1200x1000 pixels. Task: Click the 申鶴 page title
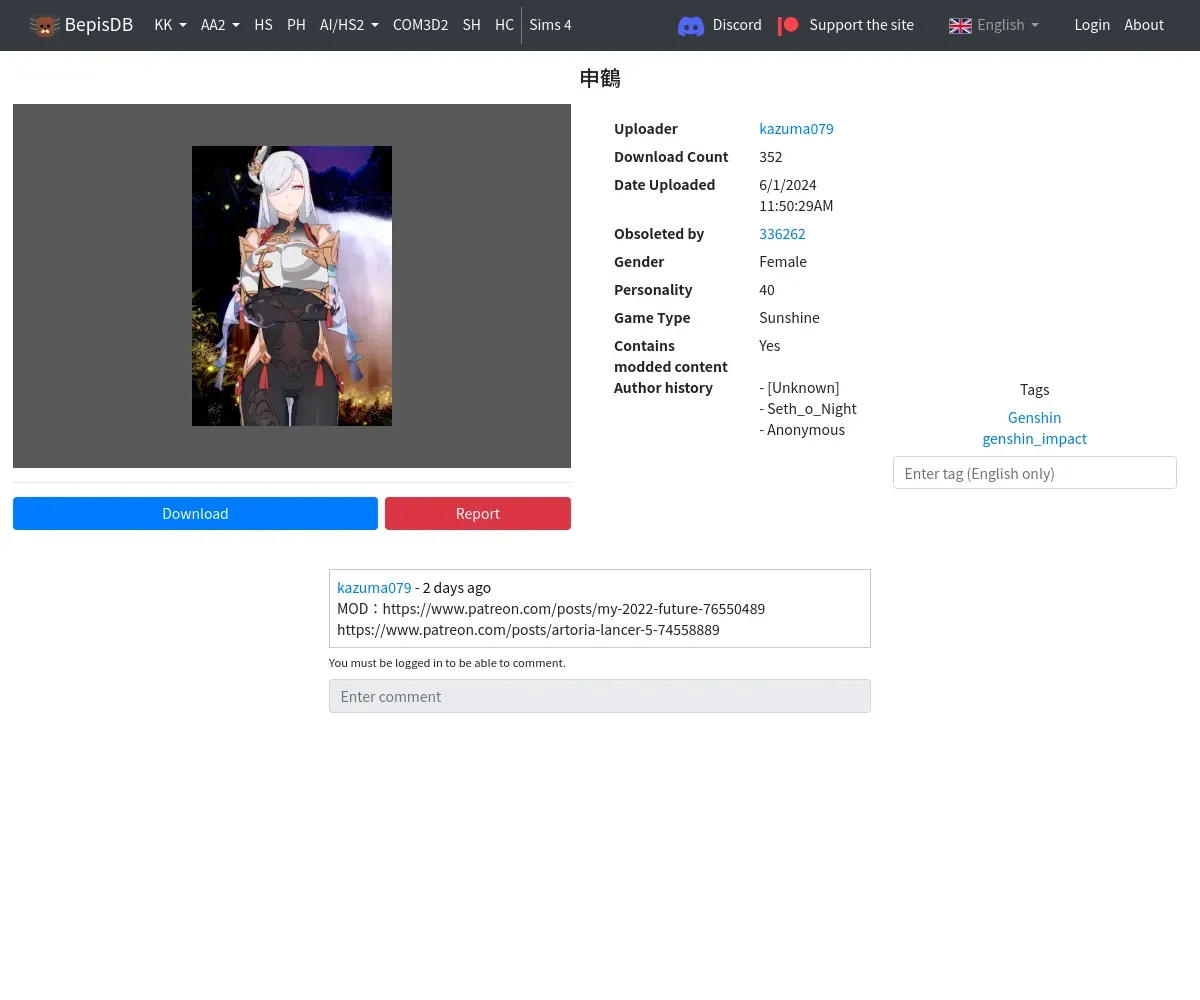(600, 79)
